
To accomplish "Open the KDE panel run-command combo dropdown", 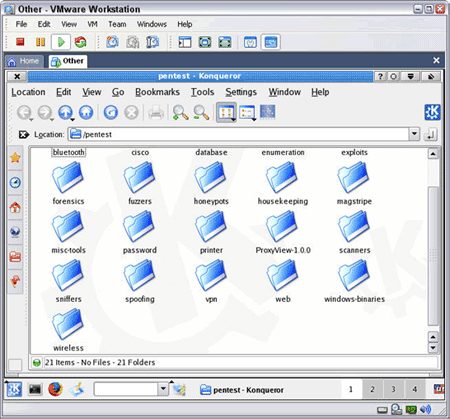I will tap(163, 389).
